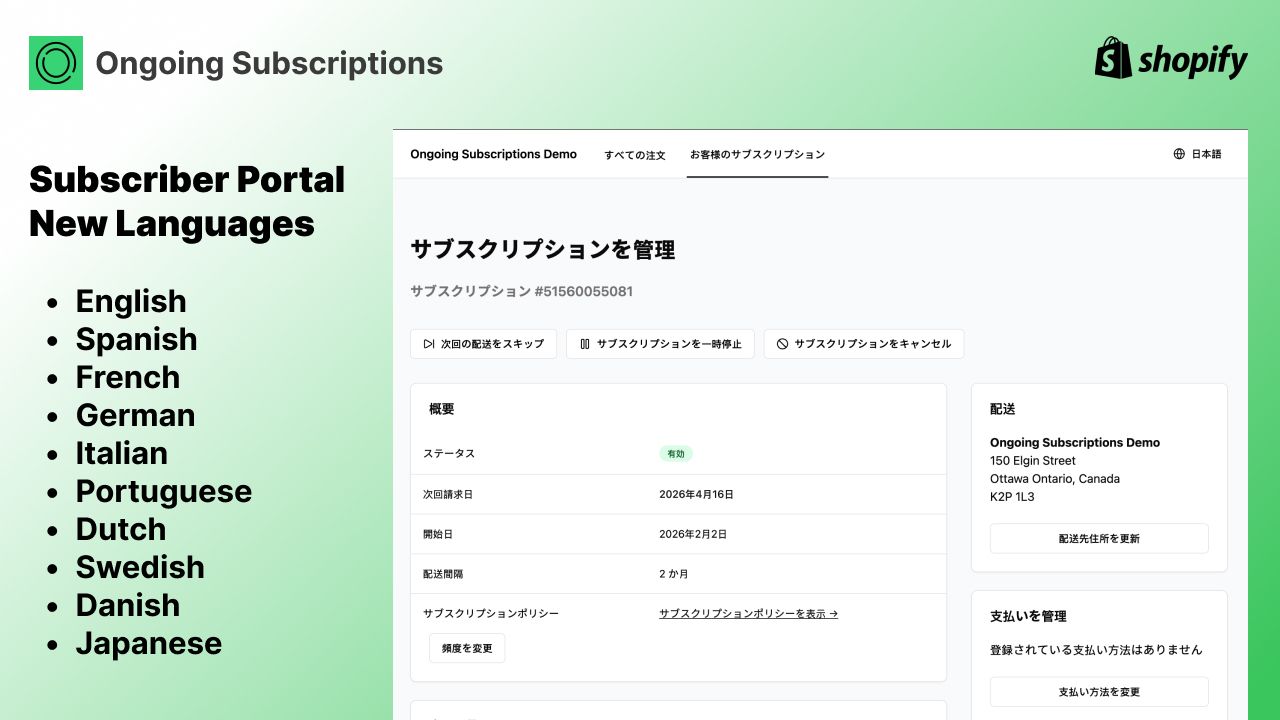Click 配送先住所を更新 button
Viewport: 1280px width, 720px height.
coord(1099,538)
